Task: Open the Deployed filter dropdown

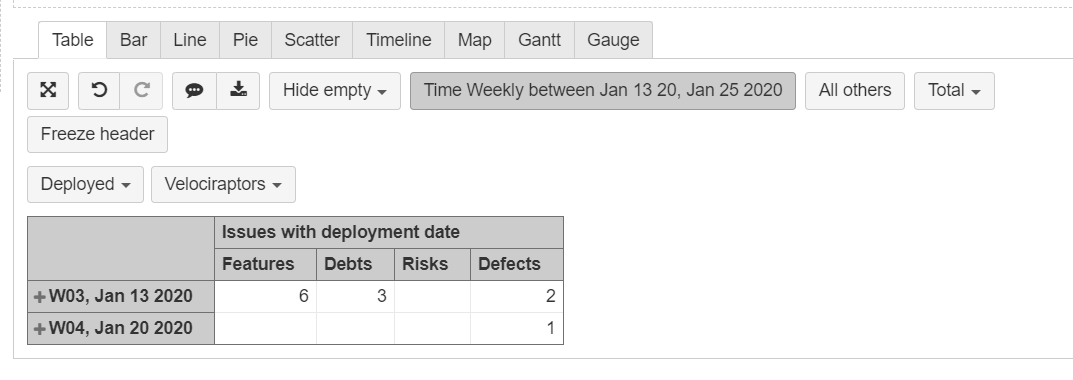Action: pyautogui.click(x=86, y=184)
